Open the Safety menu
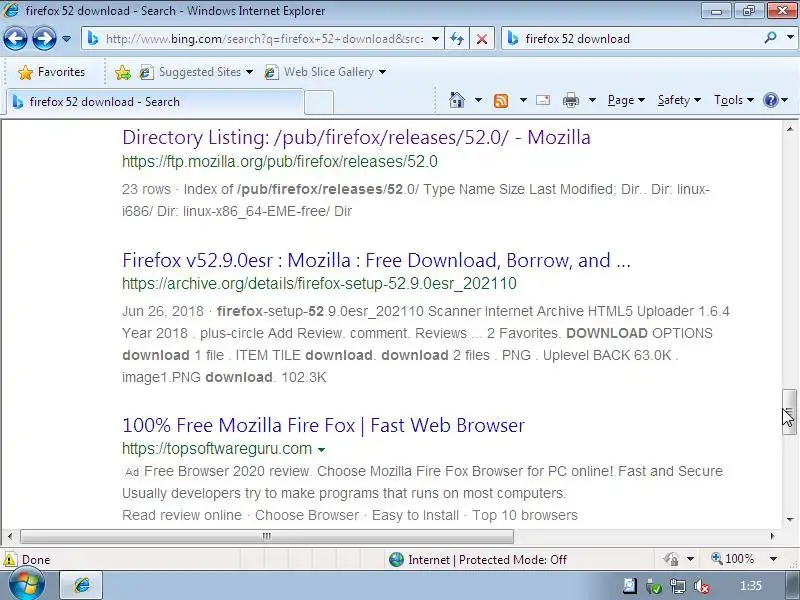The width and height of the screenshot is (800, 600). (x=679, y=100)
